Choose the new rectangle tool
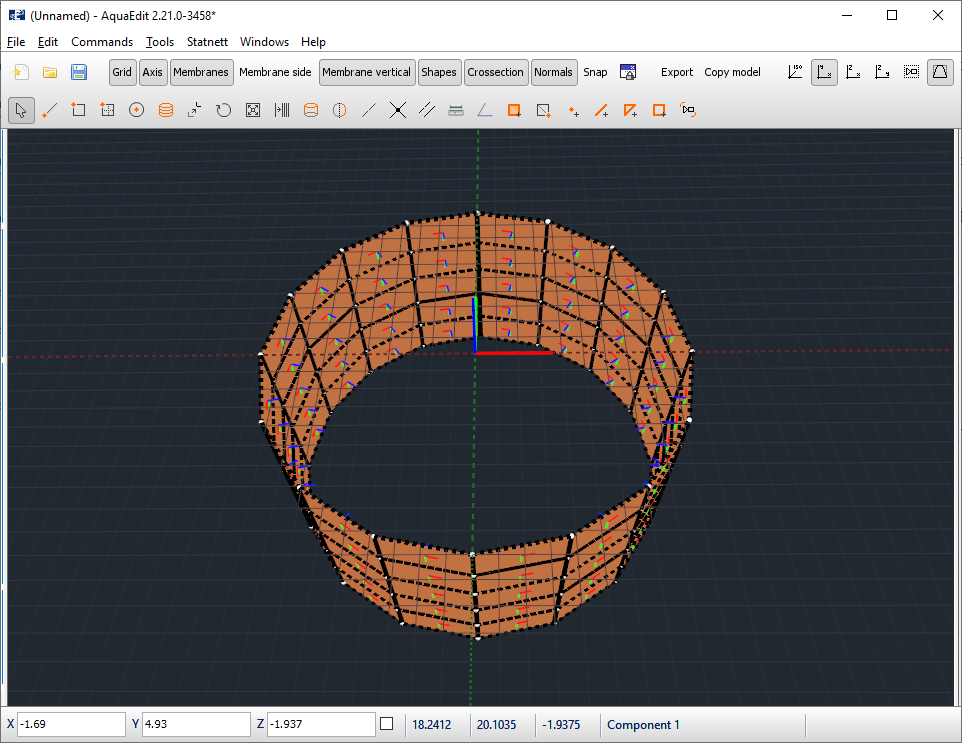Image resolution: width=962 pixels, height=743 pixels. coord(78,110)
